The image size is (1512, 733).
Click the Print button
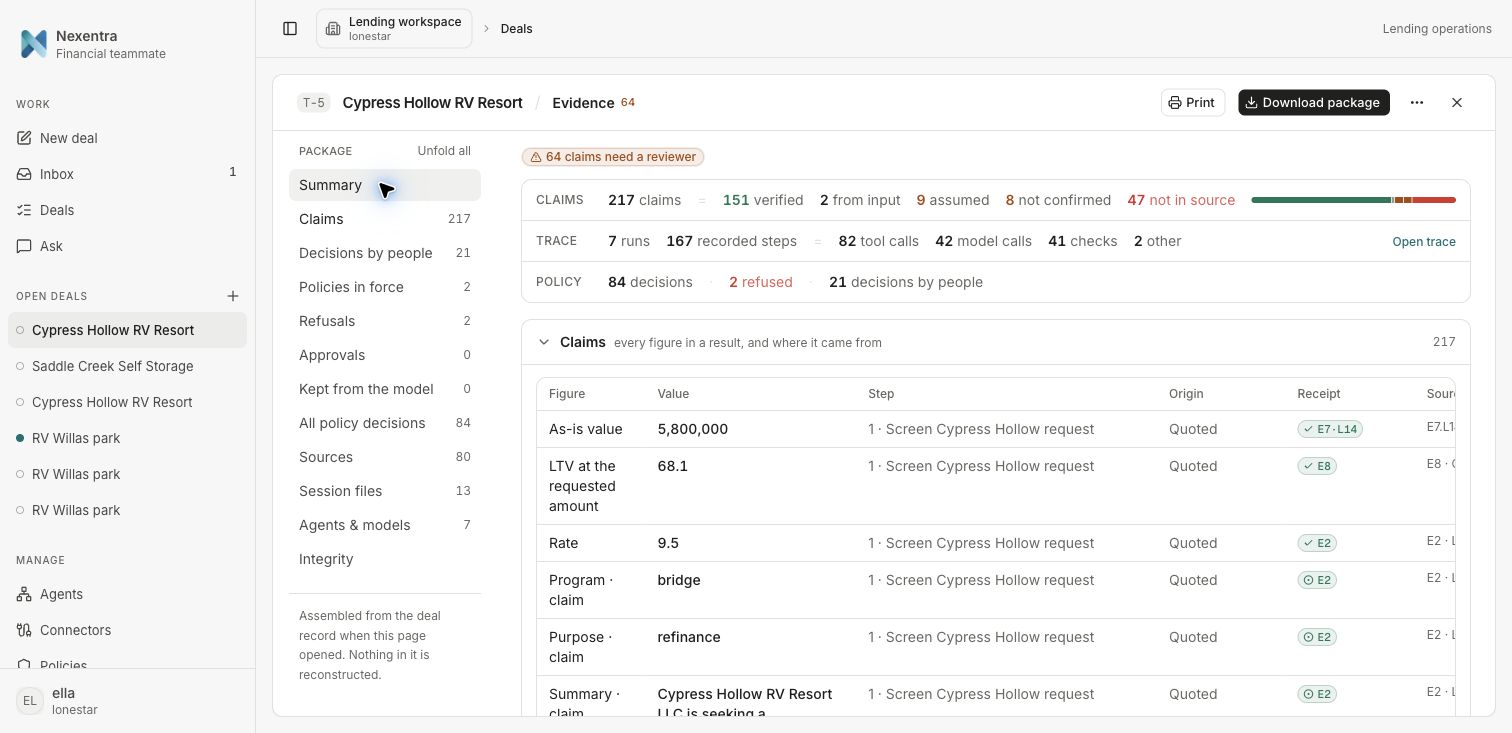click(x=1193, y=103)
